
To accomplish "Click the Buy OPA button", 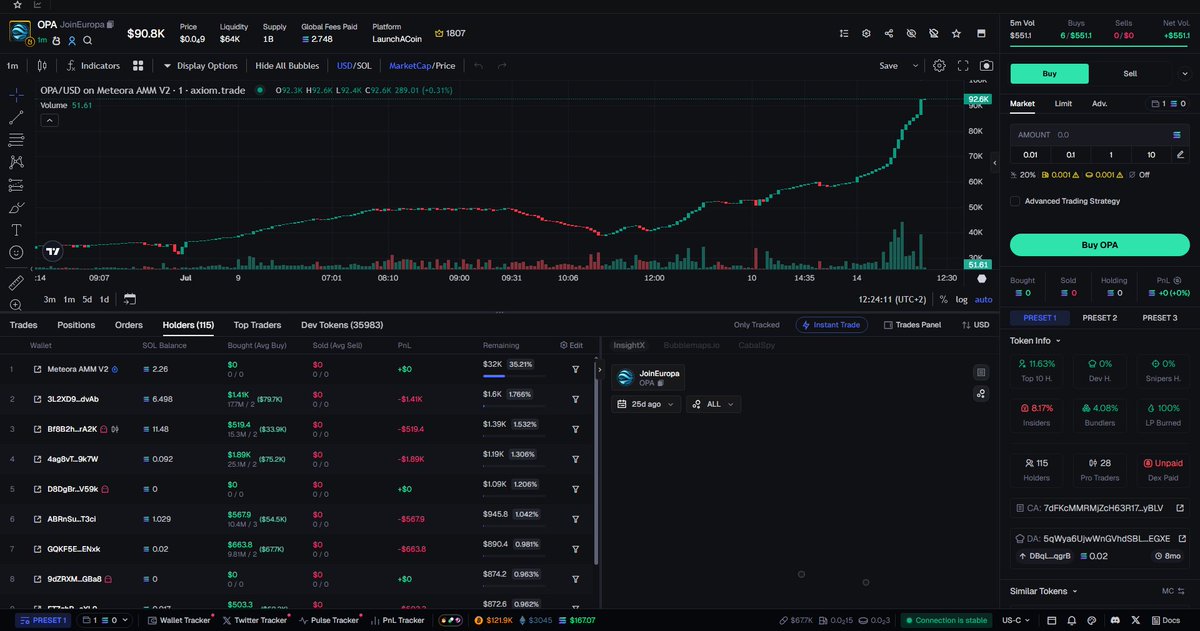I will pyautogui.click(x=1100, y=245).
